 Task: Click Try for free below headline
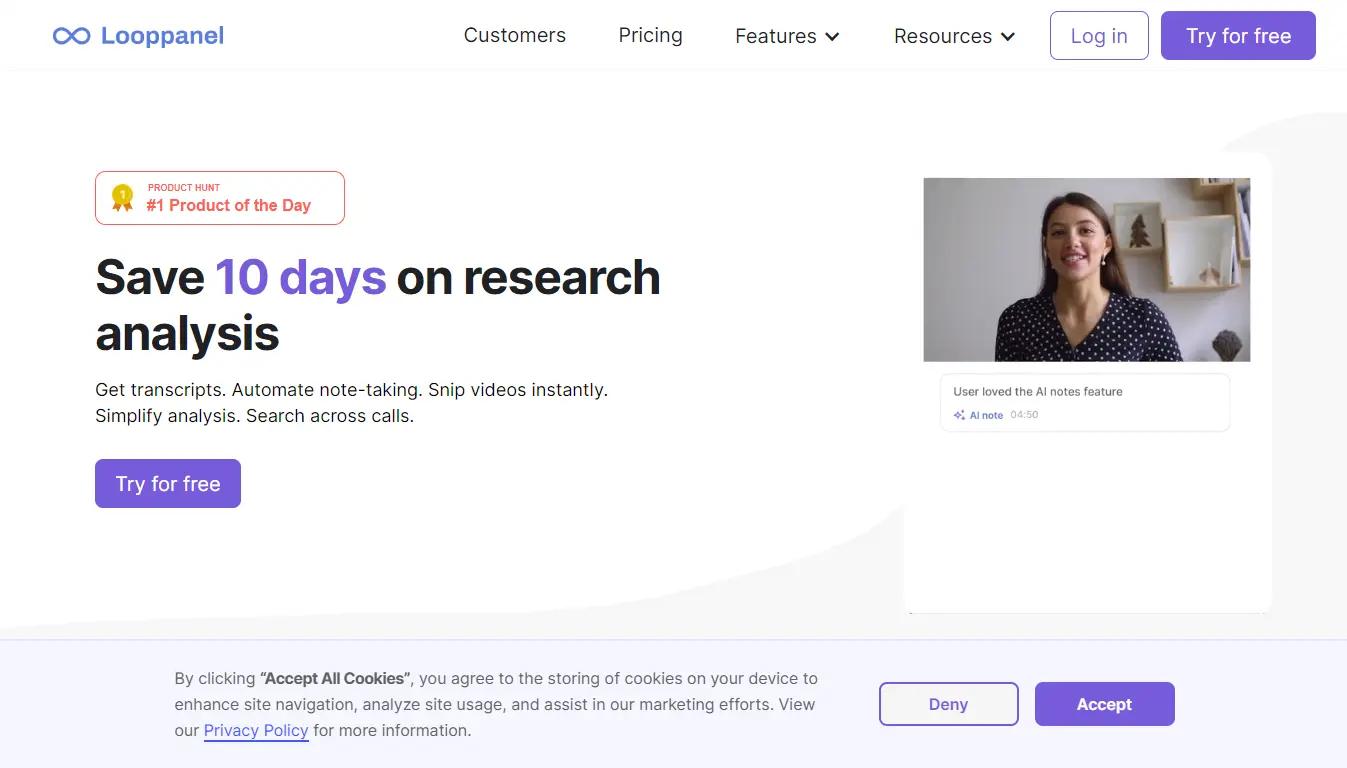168,484
